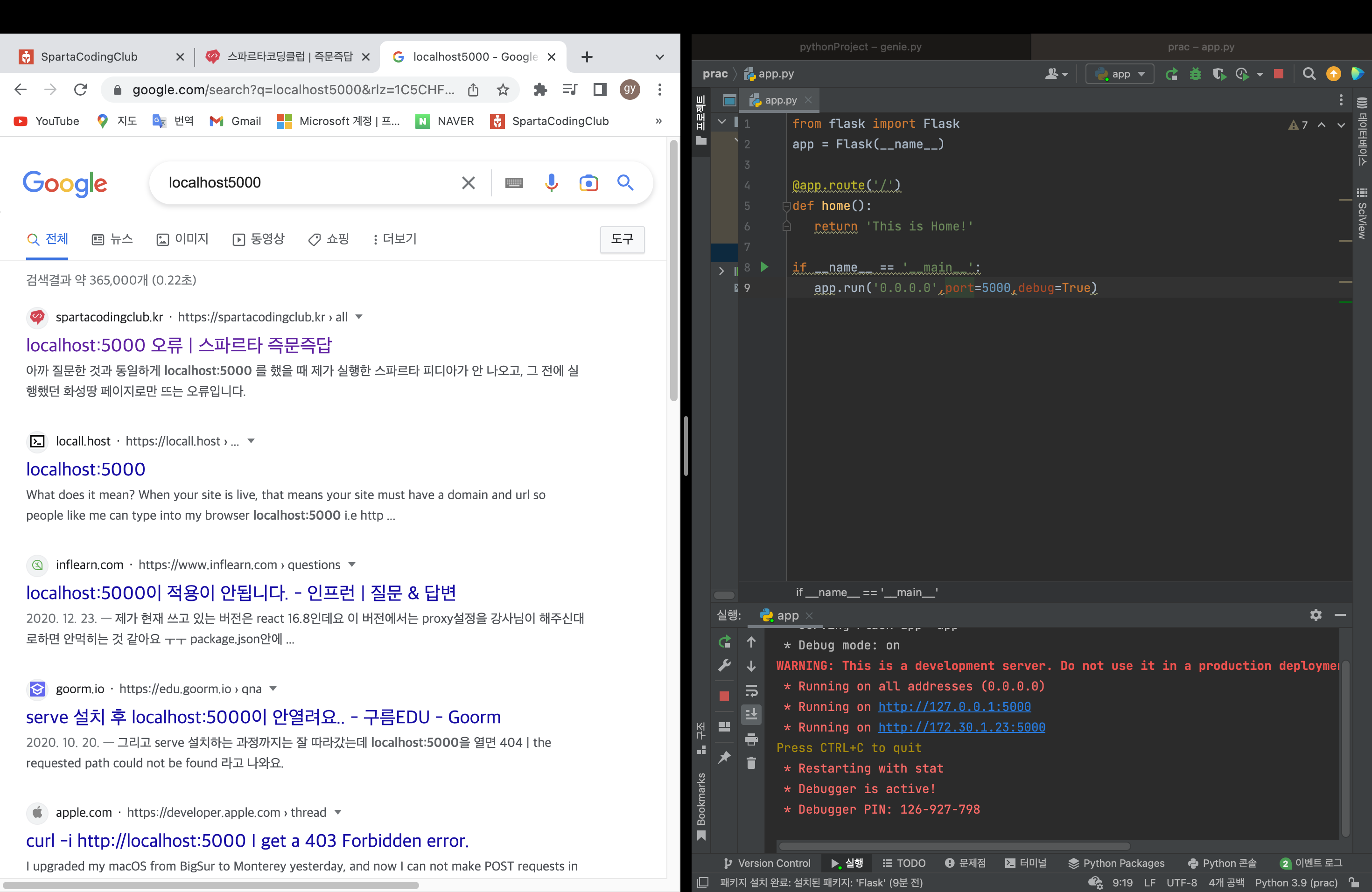Open the Python 3.9 (prac) interpreter selector
1372x892 pixels.
pos(1296,882)
